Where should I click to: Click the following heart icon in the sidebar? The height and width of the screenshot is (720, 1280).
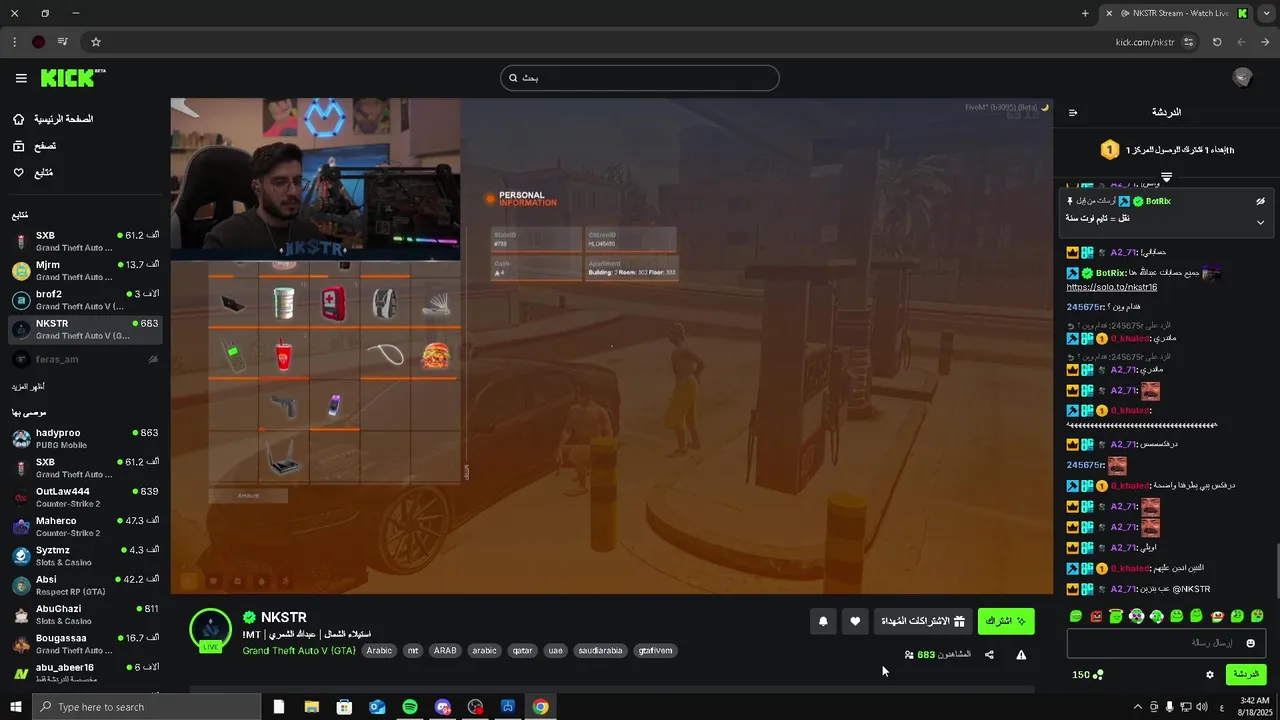tap(19, 173)
